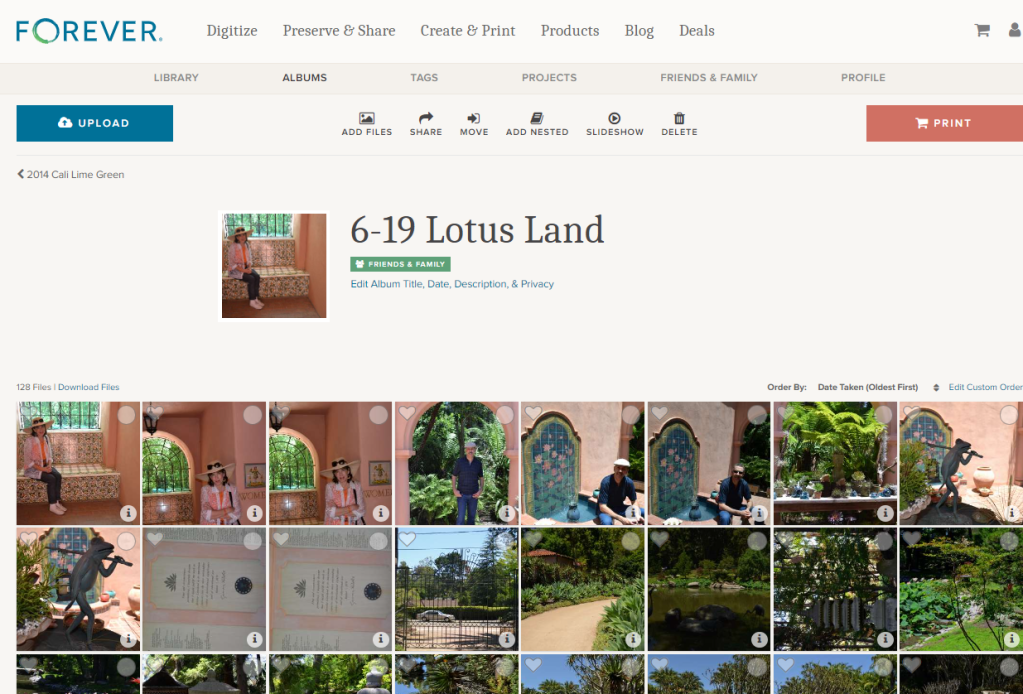Image resolution: width=1023 pixels, height=694 pixels.
Task: Open the shopping cart
Action: coord(982,30)
